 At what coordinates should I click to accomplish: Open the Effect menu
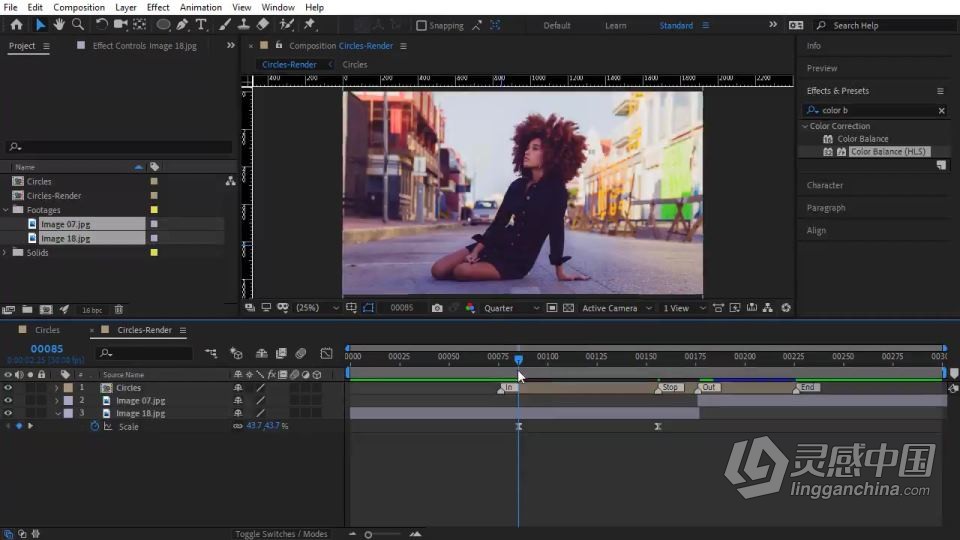pos(158,7)
